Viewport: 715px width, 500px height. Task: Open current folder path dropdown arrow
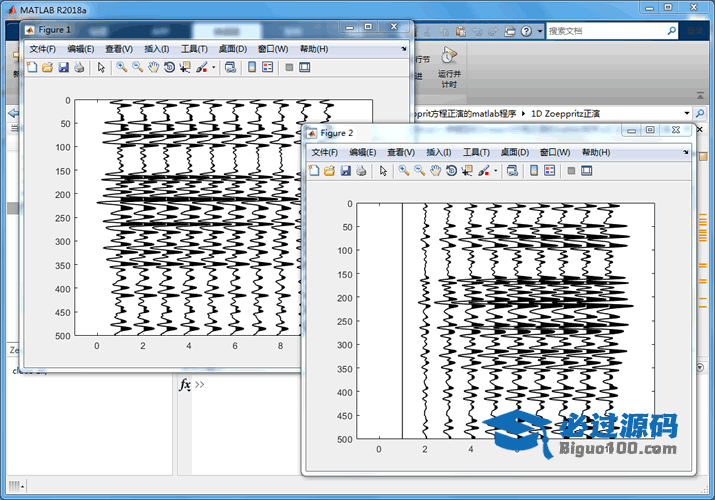[687, 113]
